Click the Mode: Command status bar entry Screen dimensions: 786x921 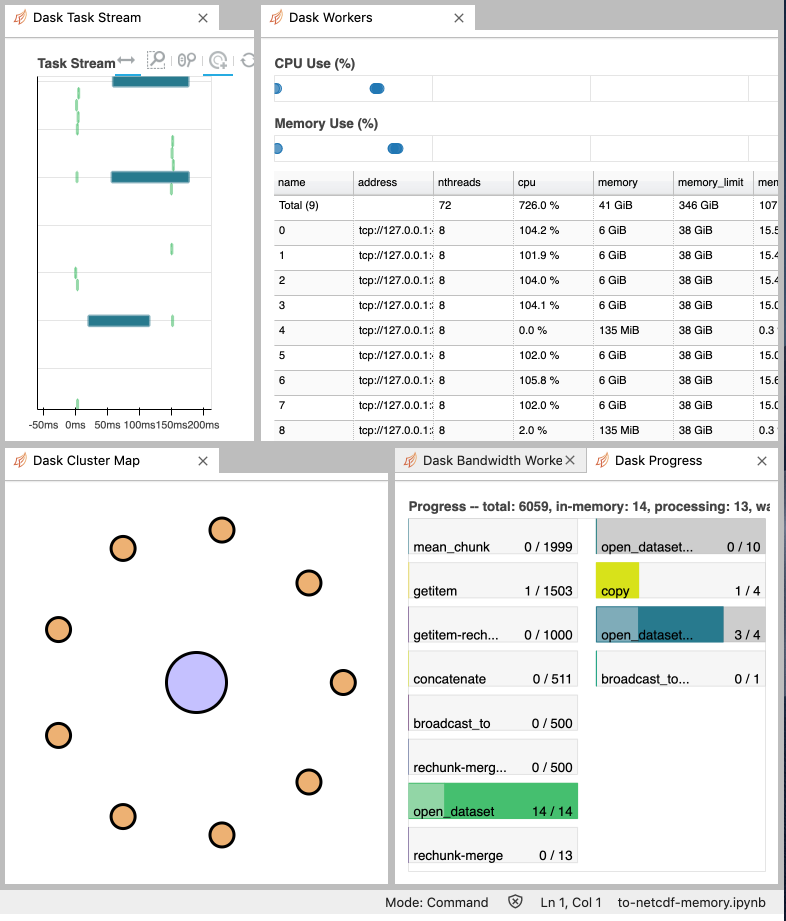coord(436,902)
